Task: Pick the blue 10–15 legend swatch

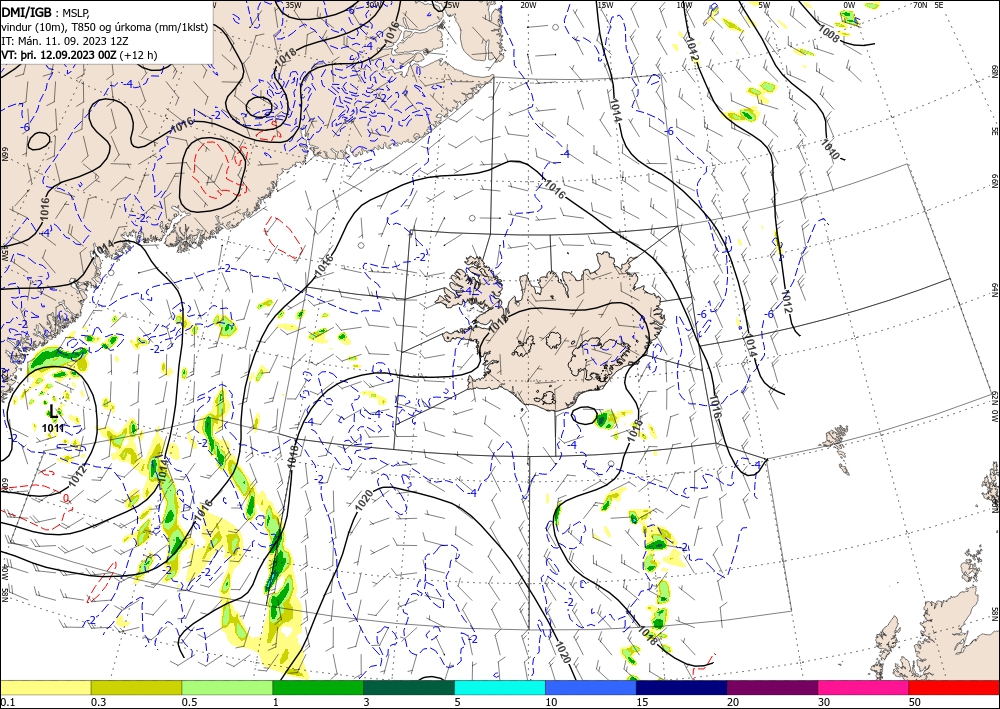Action: [x=591, y=687]
